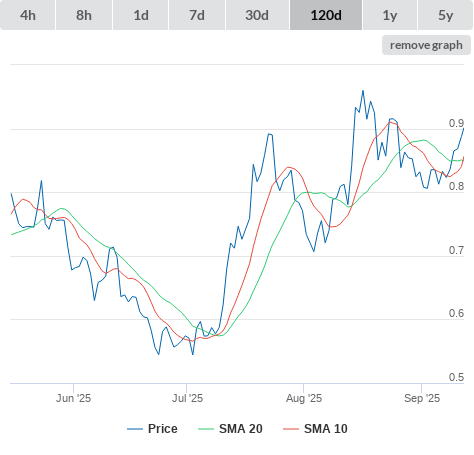This screenshot has height=455, width=474.
Task: Toggle the SMA 20 legend label
Action: pyautogui.click(x=241, y=429)
